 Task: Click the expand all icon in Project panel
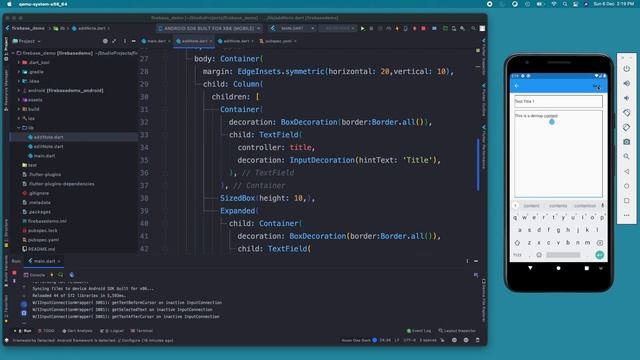pyautogui.click(x=114, y=41)
